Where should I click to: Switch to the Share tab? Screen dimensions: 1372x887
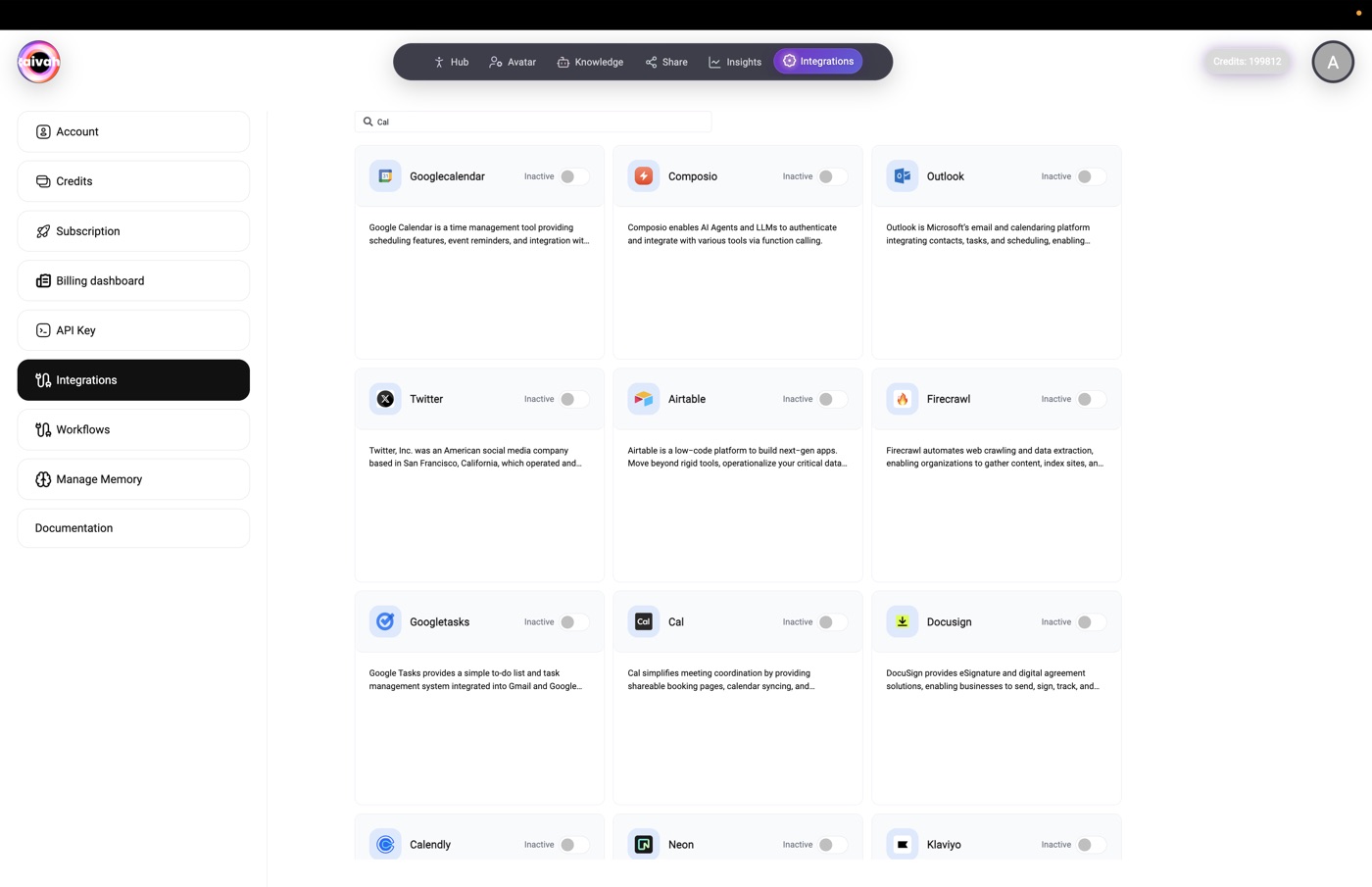666,62
